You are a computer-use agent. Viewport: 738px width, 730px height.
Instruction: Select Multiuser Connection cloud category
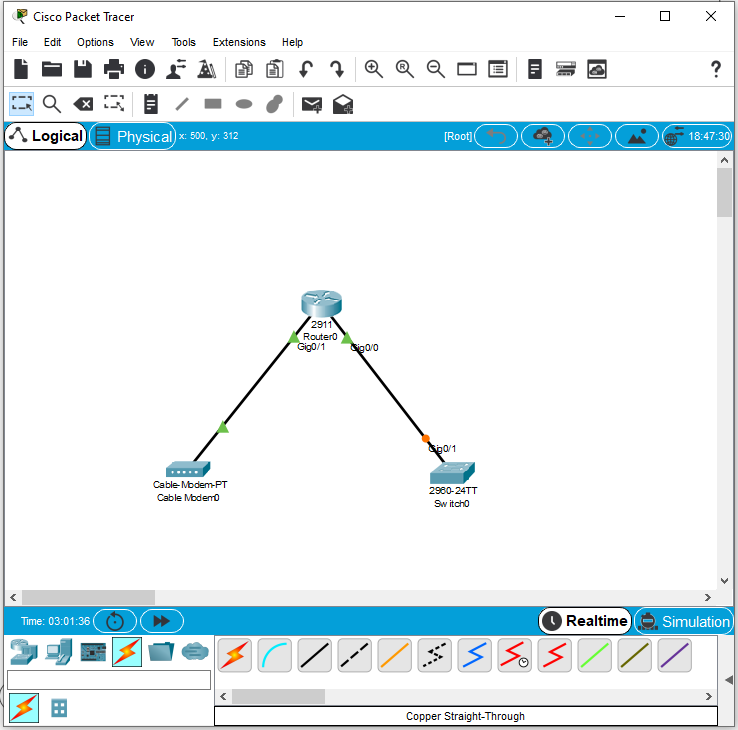[195, 652]
